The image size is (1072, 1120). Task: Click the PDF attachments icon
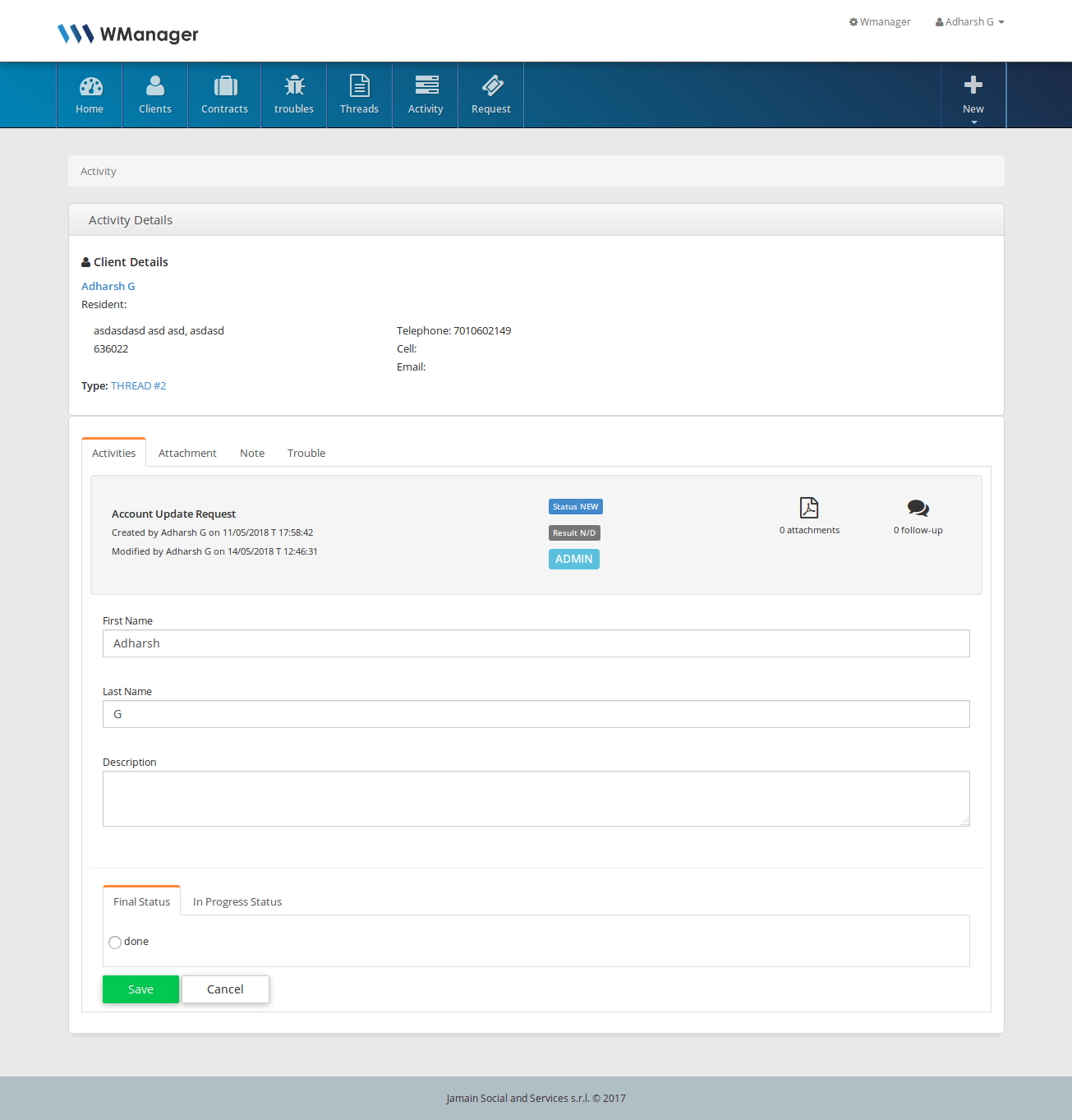pos(809,508)
